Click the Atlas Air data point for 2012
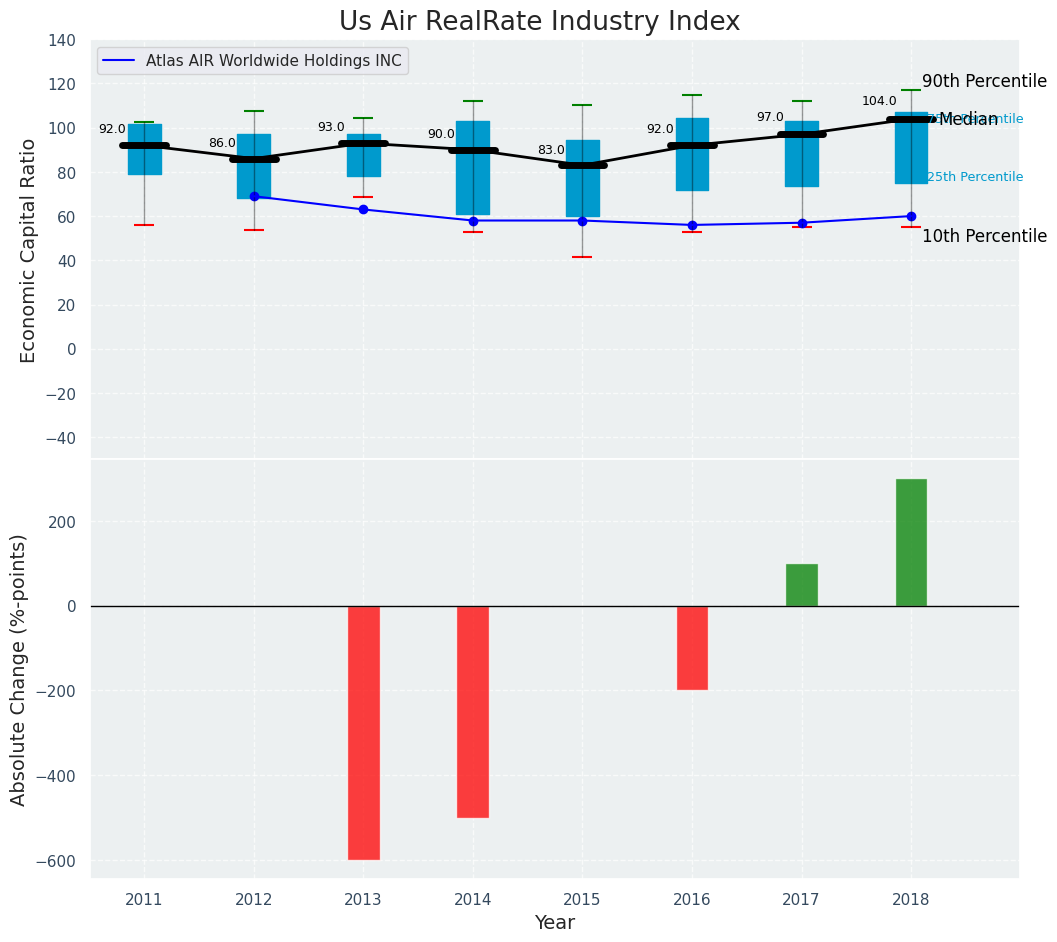This screenshot has width=1057, height=942. 254,196
